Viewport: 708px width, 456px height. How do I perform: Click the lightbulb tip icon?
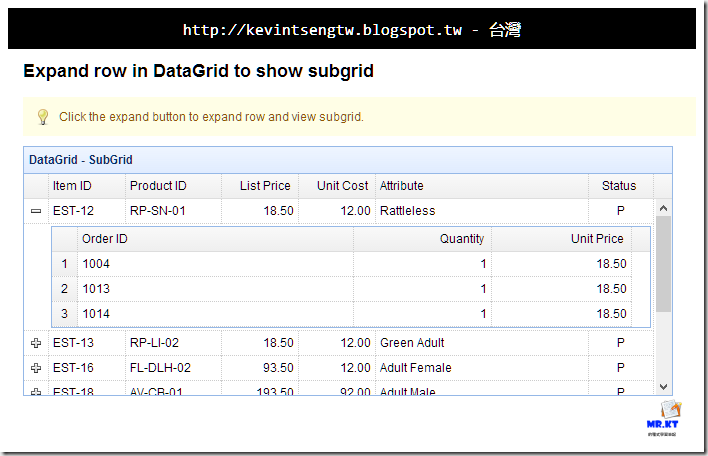coord(43,117)
